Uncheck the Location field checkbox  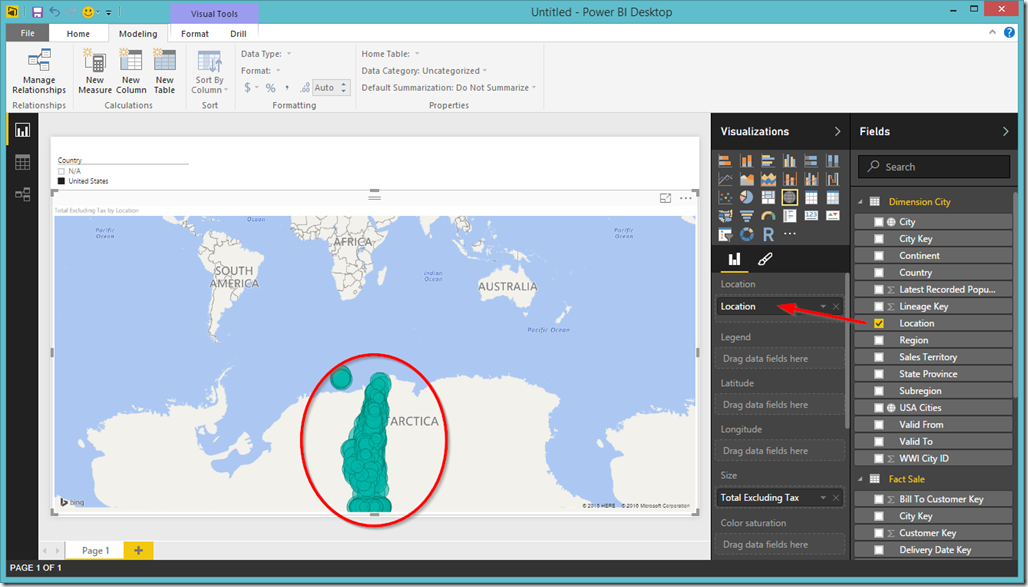coord(879,323)
